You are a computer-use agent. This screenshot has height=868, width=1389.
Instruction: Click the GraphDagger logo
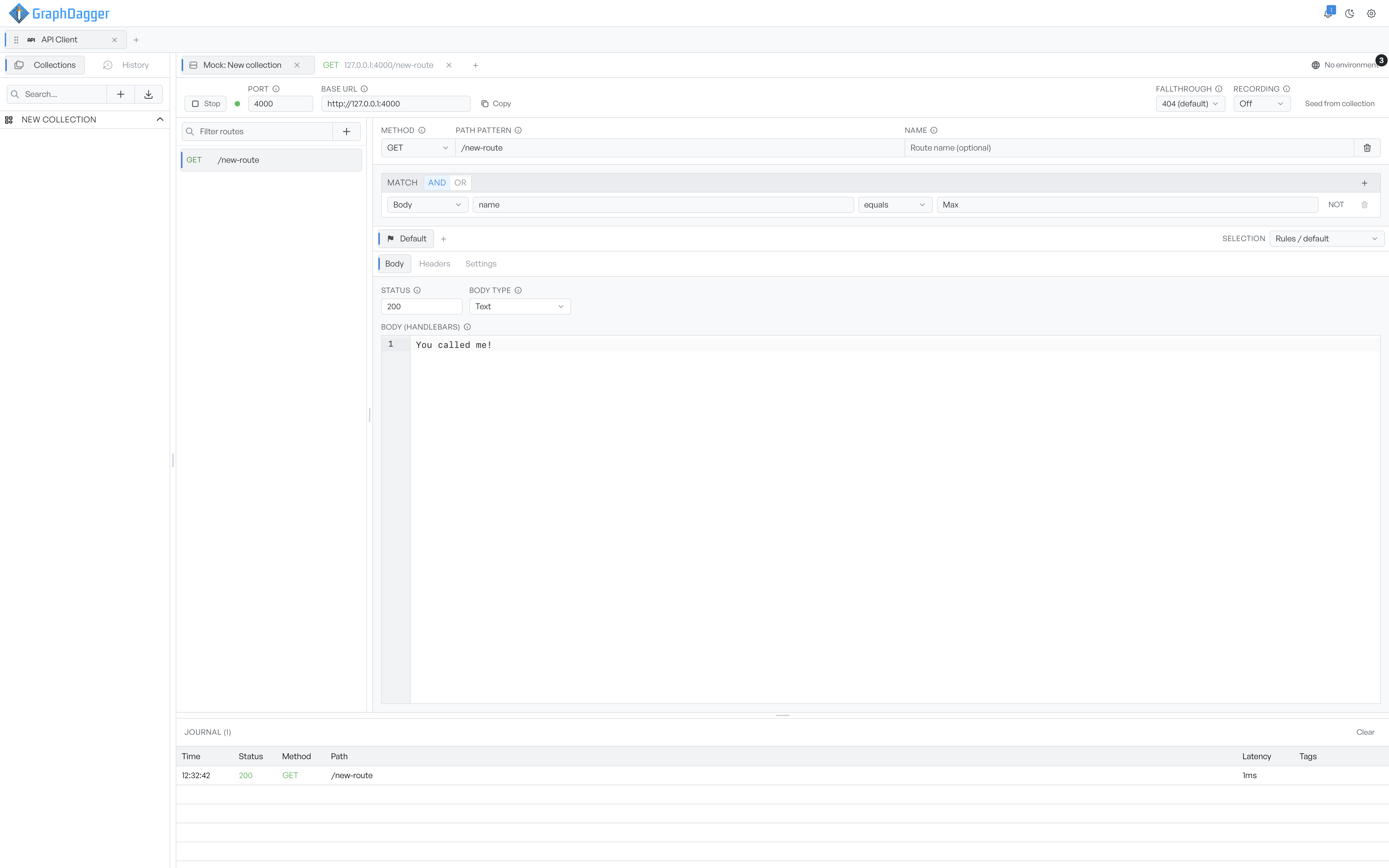[59, 13]
